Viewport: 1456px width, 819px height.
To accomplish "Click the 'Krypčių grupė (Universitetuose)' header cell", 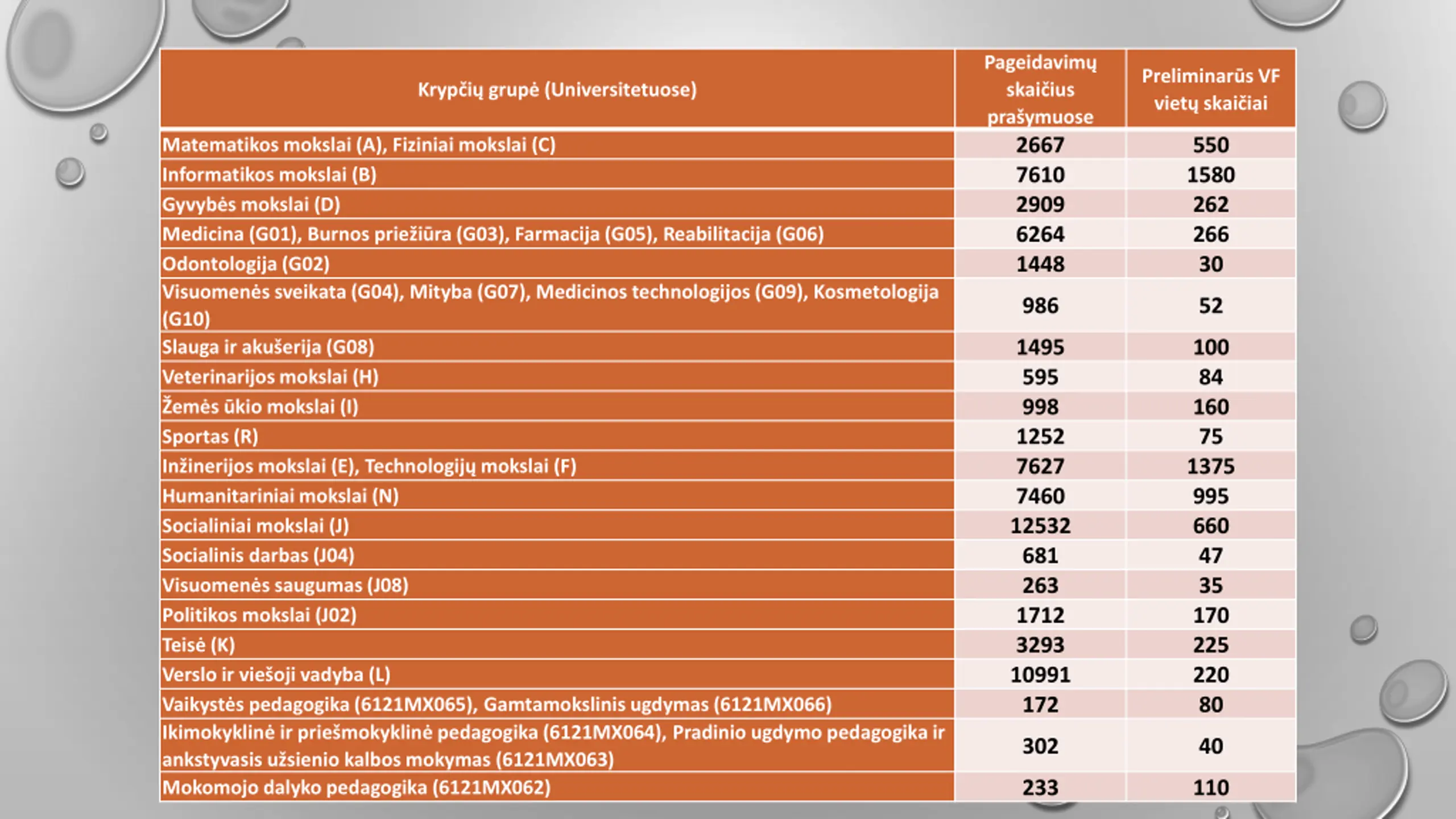I will tap(557, 89).
